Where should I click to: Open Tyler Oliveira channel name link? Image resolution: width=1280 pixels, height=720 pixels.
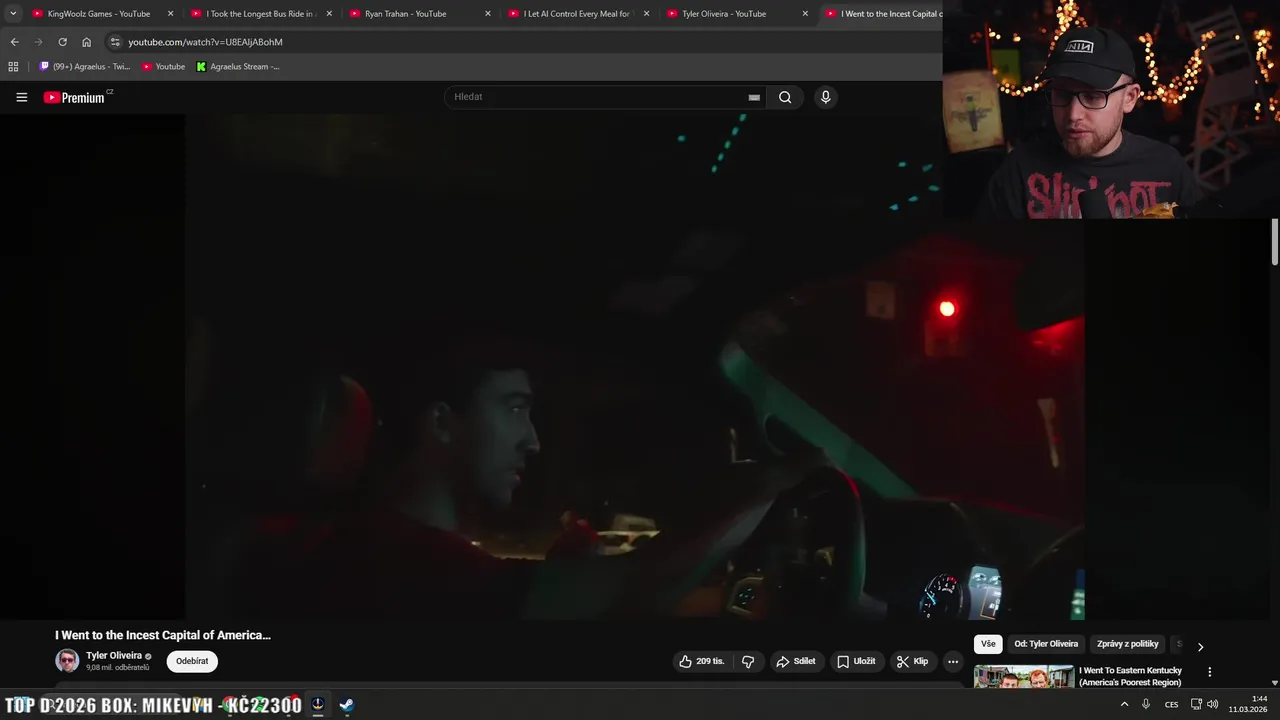click(114, 656)
